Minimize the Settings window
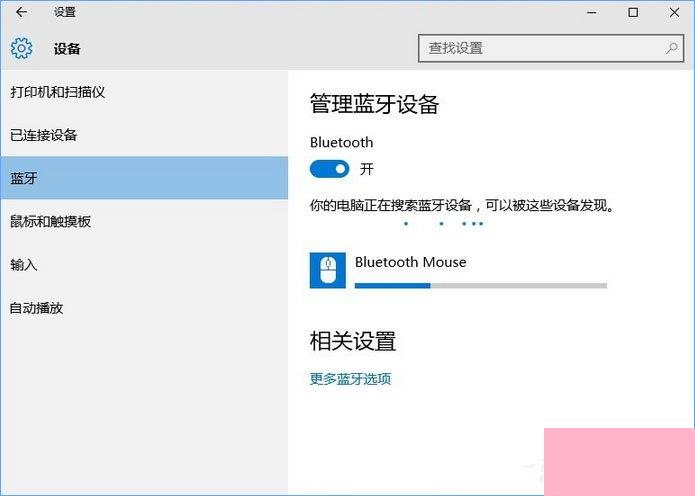The image size is (695, 496). coord(591,12)
